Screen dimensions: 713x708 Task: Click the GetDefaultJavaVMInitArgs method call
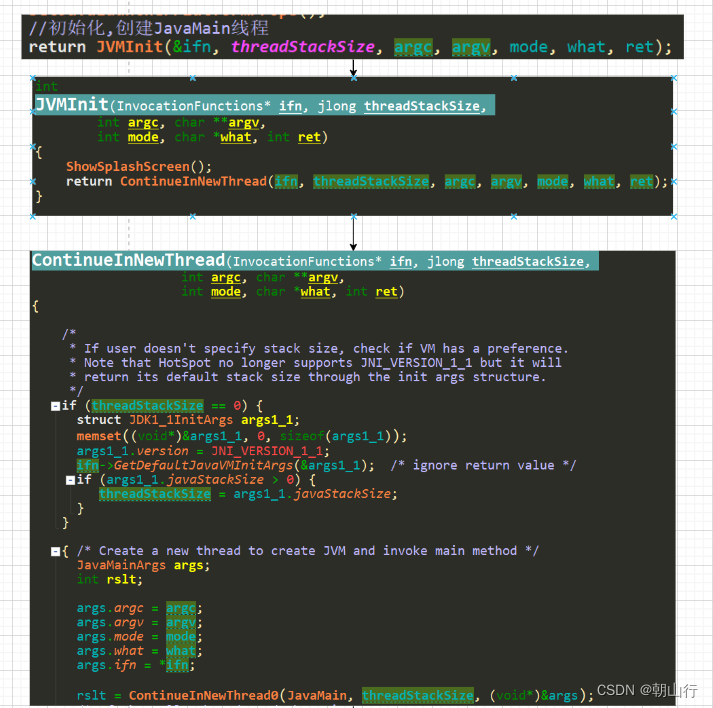tap(203, 466)
